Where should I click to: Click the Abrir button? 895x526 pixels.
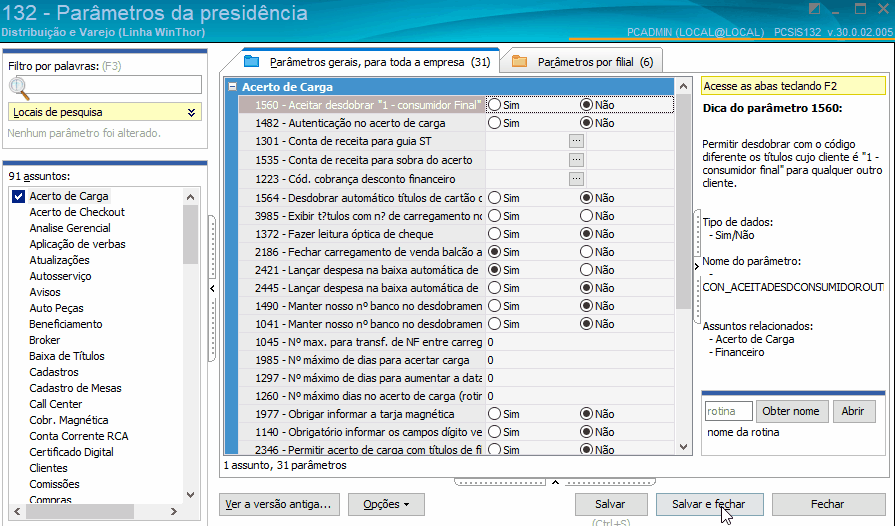pos(853,411)
